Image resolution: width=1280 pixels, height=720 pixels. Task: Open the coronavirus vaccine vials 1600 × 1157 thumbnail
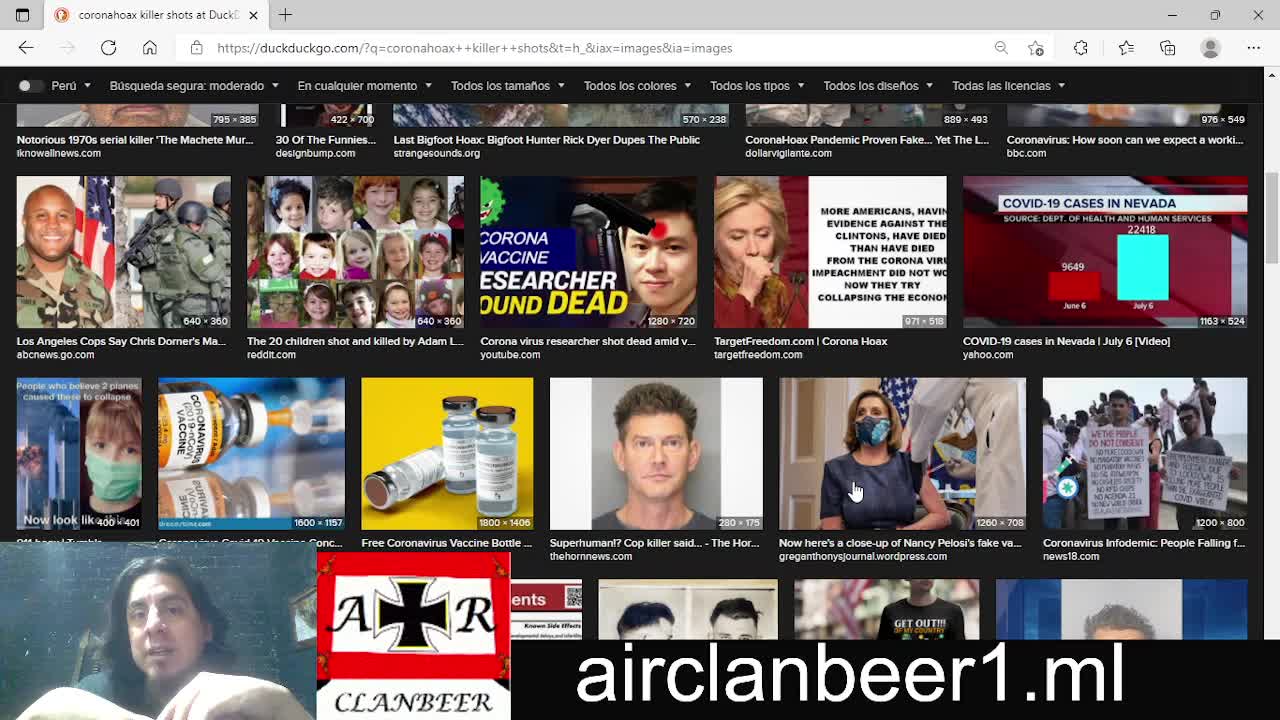tap(251, 453)
